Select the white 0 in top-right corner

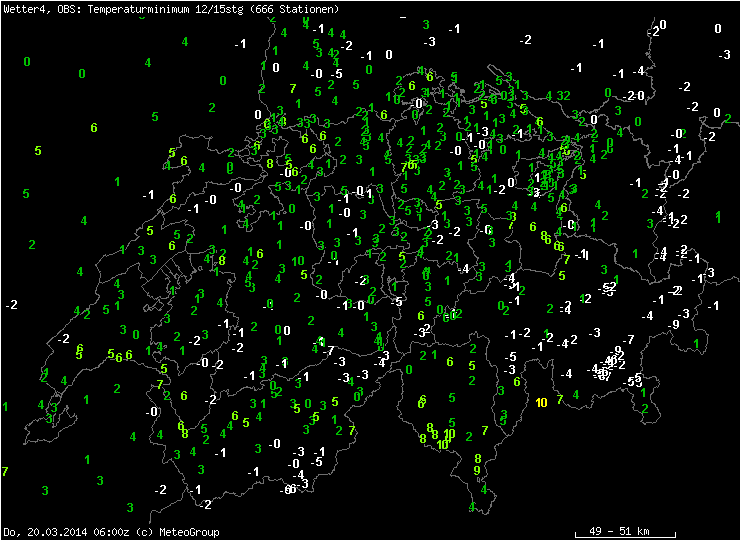click(x=718, y=28)
